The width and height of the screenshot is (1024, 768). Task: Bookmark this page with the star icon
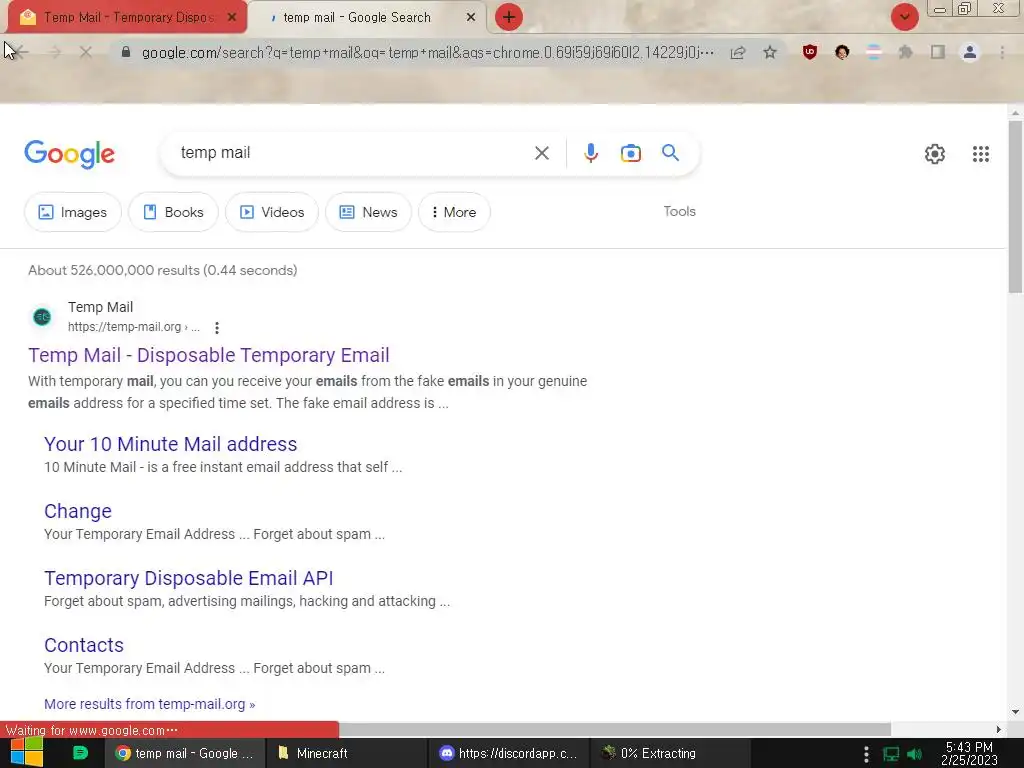pos(770,52)
